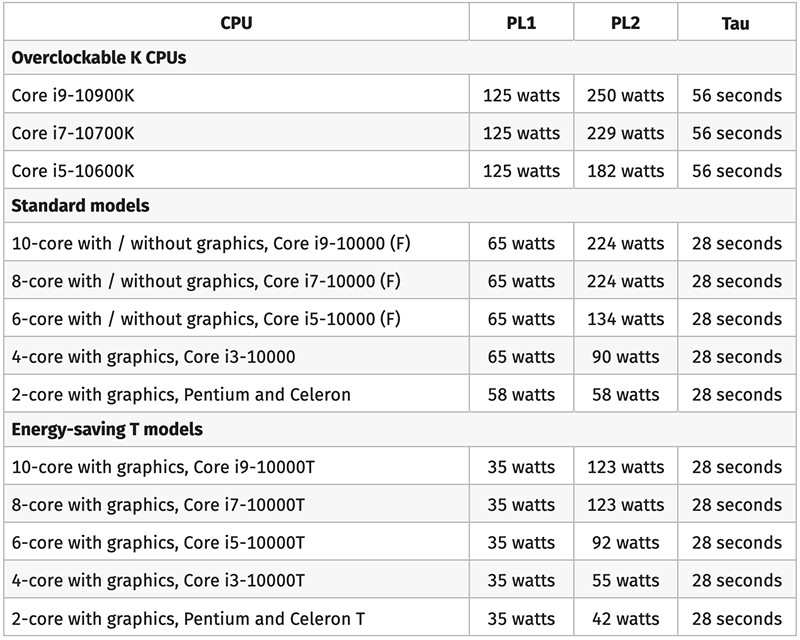The height and width of the screenshot is (640, 800).
Task: Click the Standard models section heading
Action: click(80, 206)
